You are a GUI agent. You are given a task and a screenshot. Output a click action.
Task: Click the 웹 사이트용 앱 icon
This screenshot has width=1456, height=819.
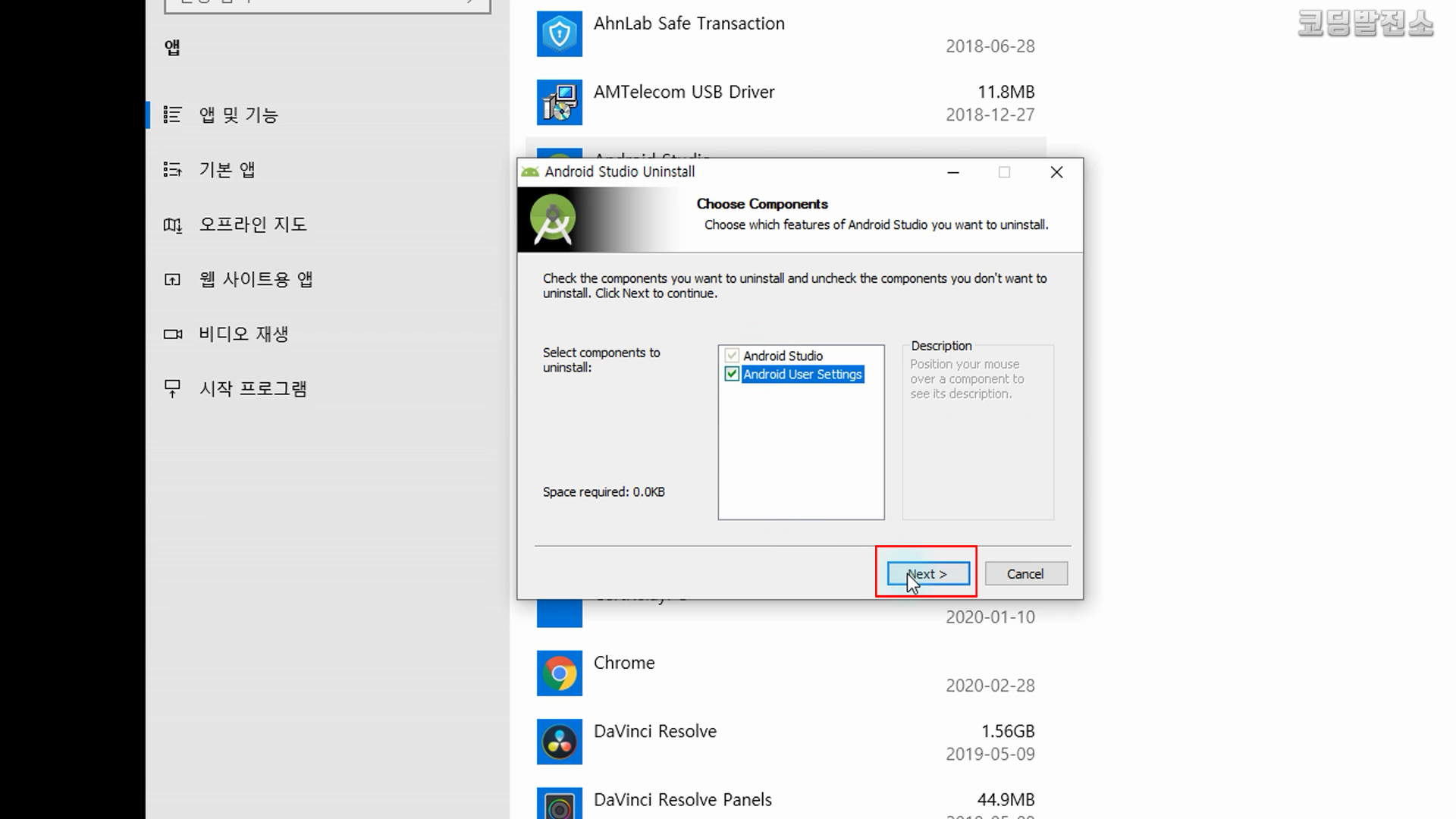173,279
